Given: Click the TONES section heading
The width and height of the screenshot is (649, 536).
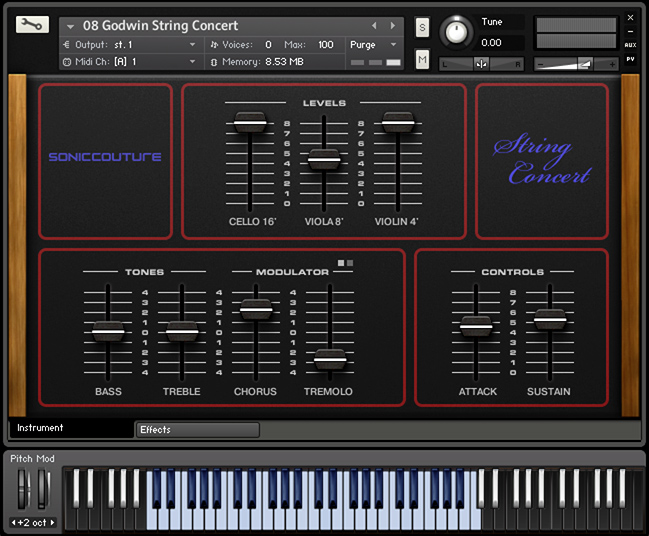Looking at the screenshot, I should [x=144, y=272].
